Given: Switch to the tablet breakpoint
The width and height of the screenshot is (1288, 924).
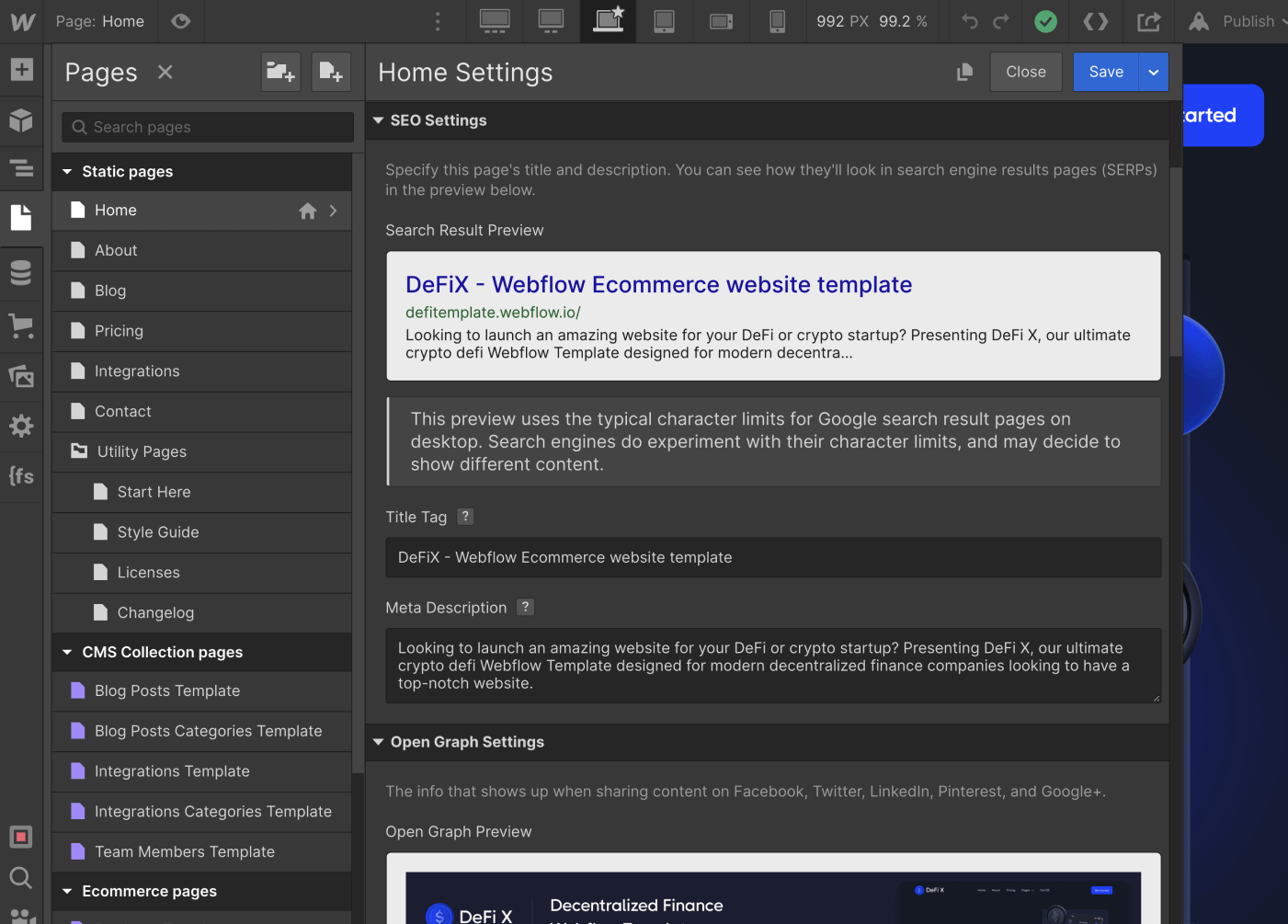Looking at the screenshot, I should pos(664,21).
